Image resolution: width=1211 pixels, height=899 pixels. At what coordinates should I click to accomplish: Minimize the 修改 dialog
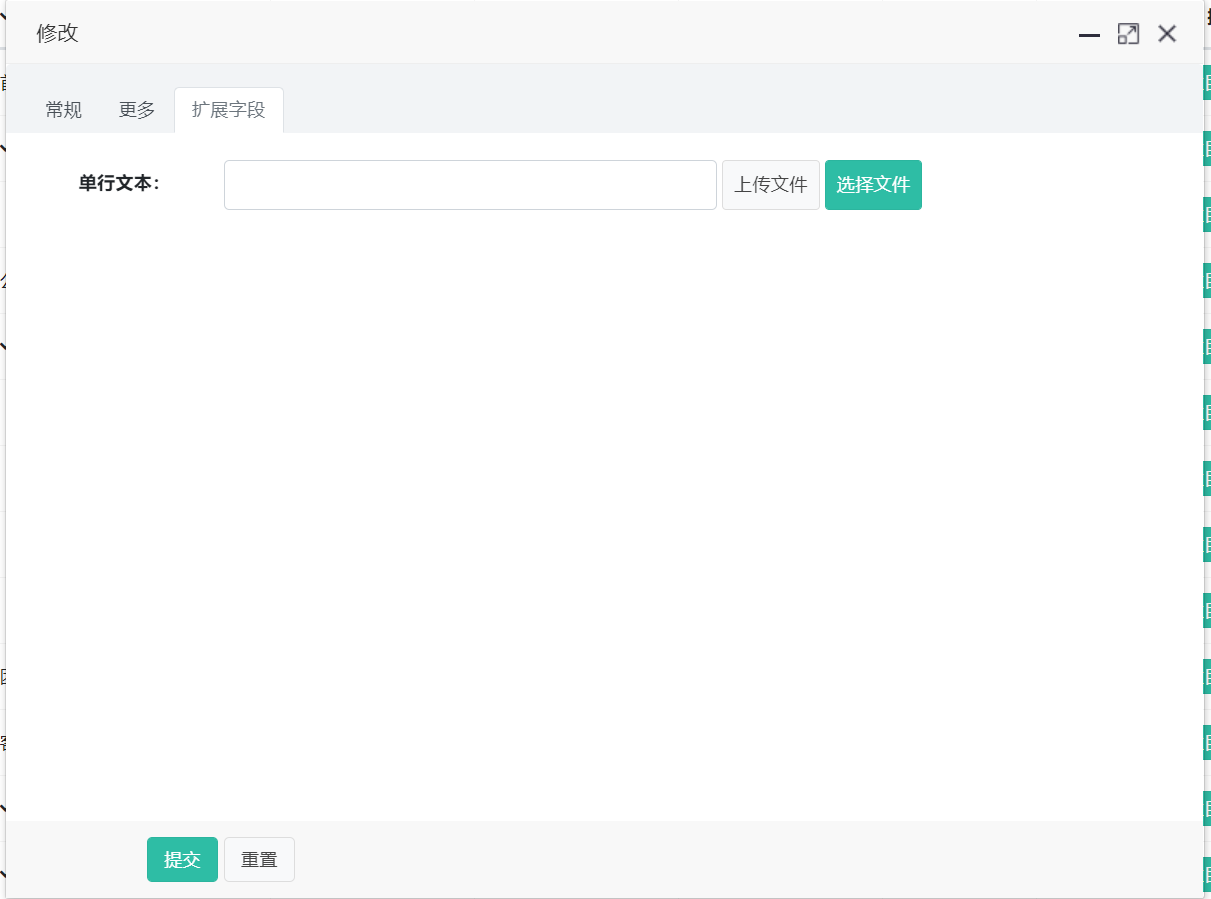1089,35
